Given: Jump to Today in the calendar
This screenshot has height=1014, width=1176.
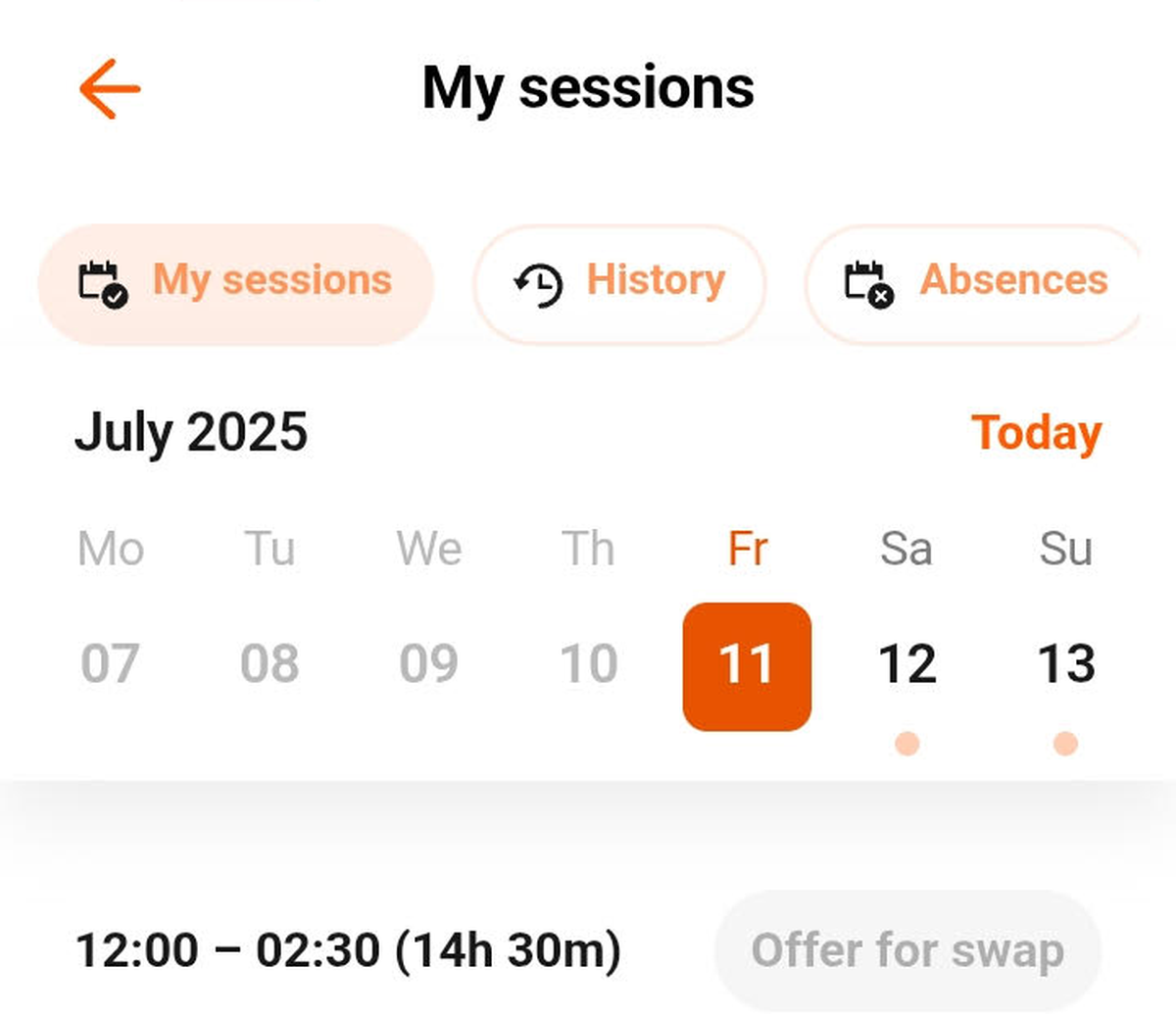Looking at the screenshot, I should coord(1037,433).
